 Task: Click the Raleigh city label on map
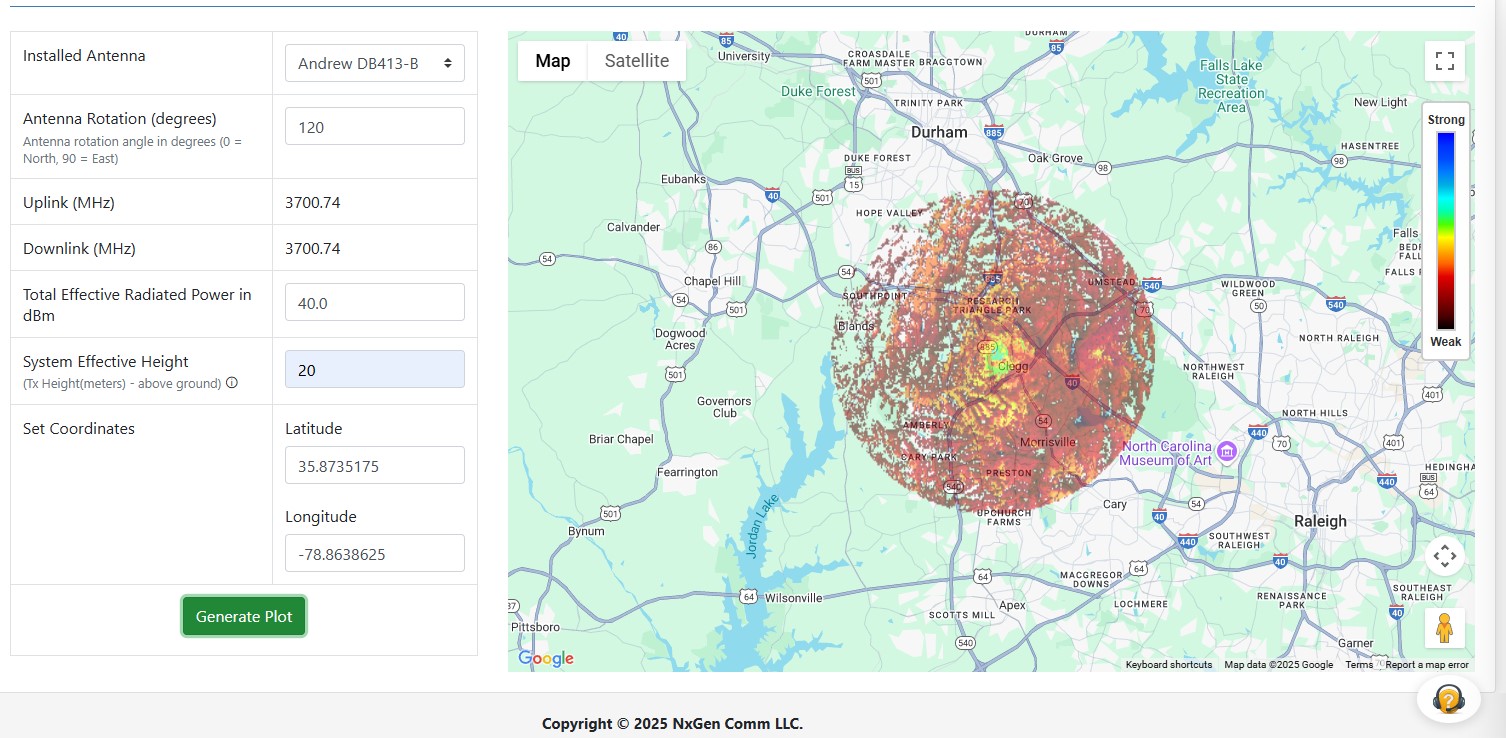tap(1320, 521)
